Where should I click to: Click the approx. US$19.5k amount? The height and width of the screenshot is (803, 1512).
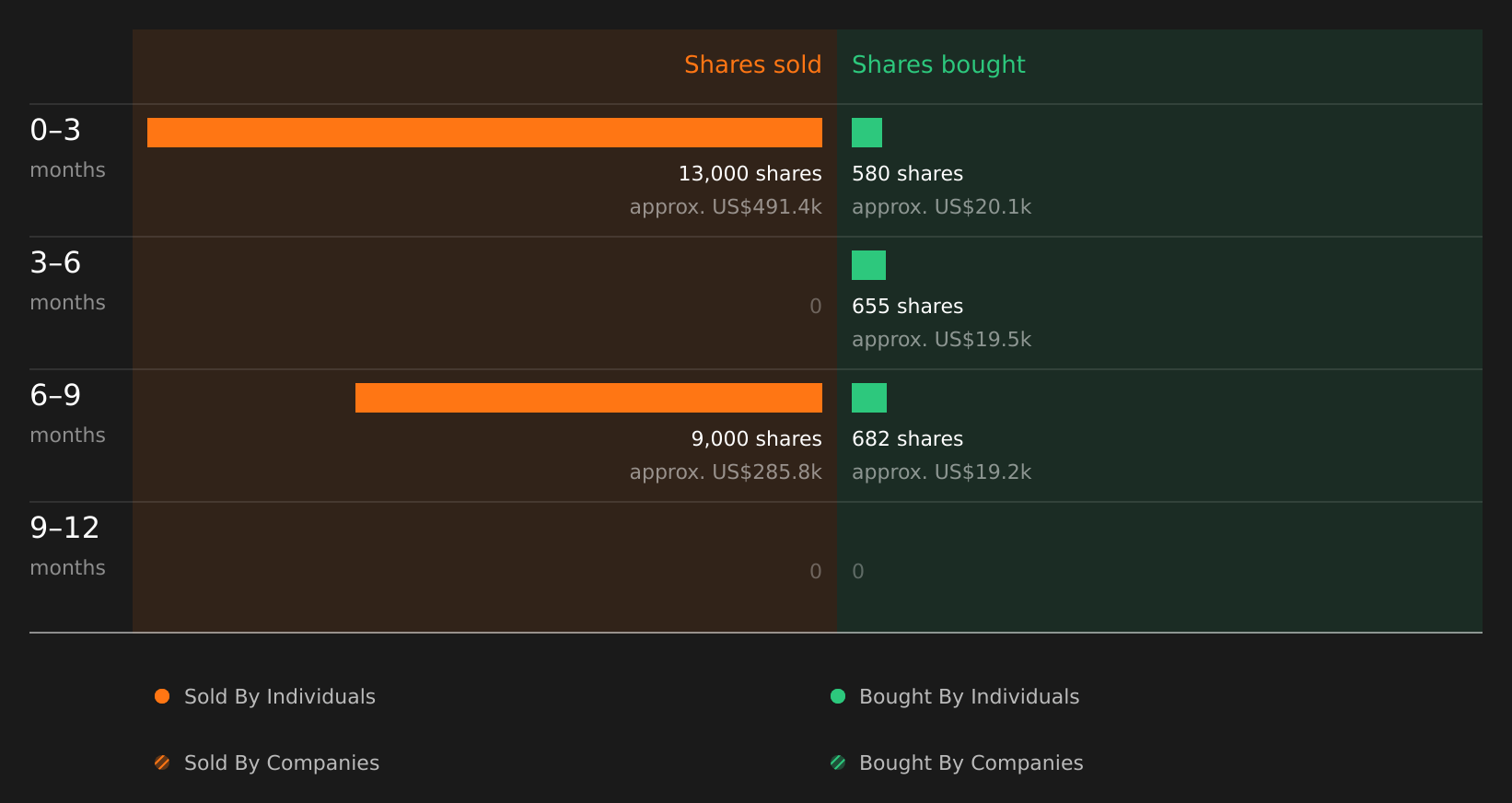point(941,340)
